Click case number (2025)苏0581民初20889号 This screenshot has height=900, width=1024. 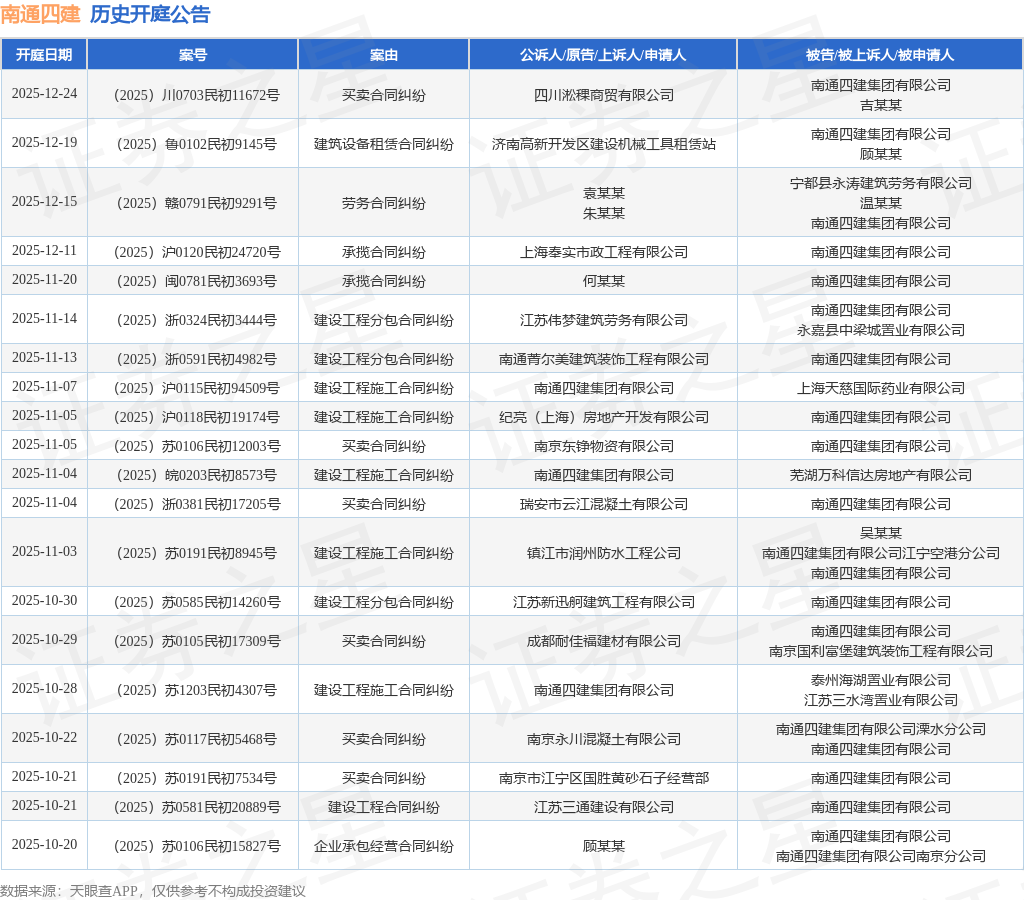197,807
